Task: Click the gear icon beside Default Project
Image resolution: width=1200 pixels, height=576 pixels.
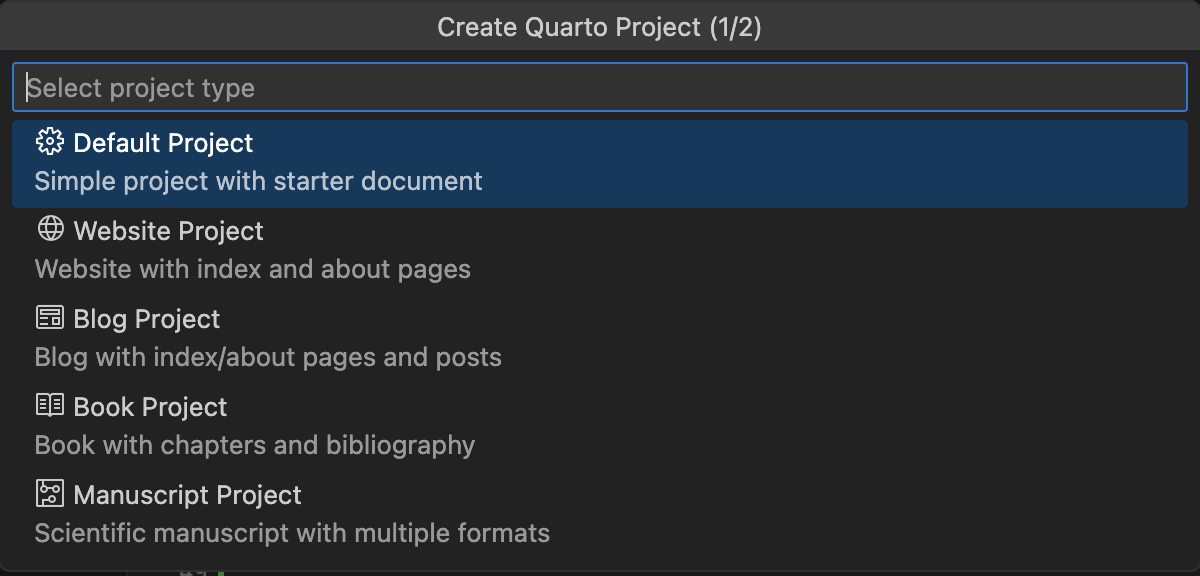Action: tap(49, 142)
